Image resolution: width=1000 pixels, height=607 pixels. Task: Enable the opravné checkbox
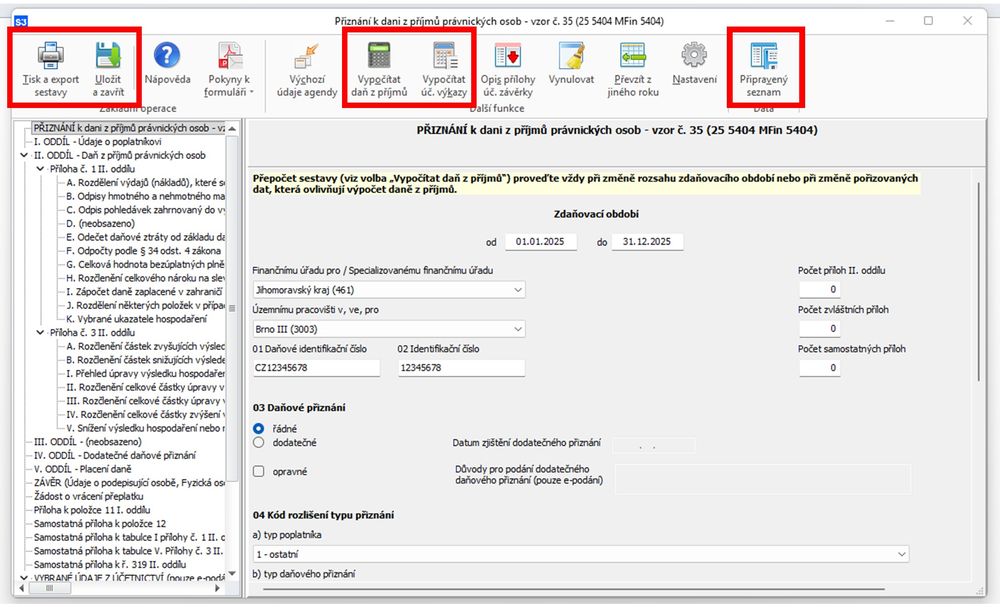coord(259,471)
